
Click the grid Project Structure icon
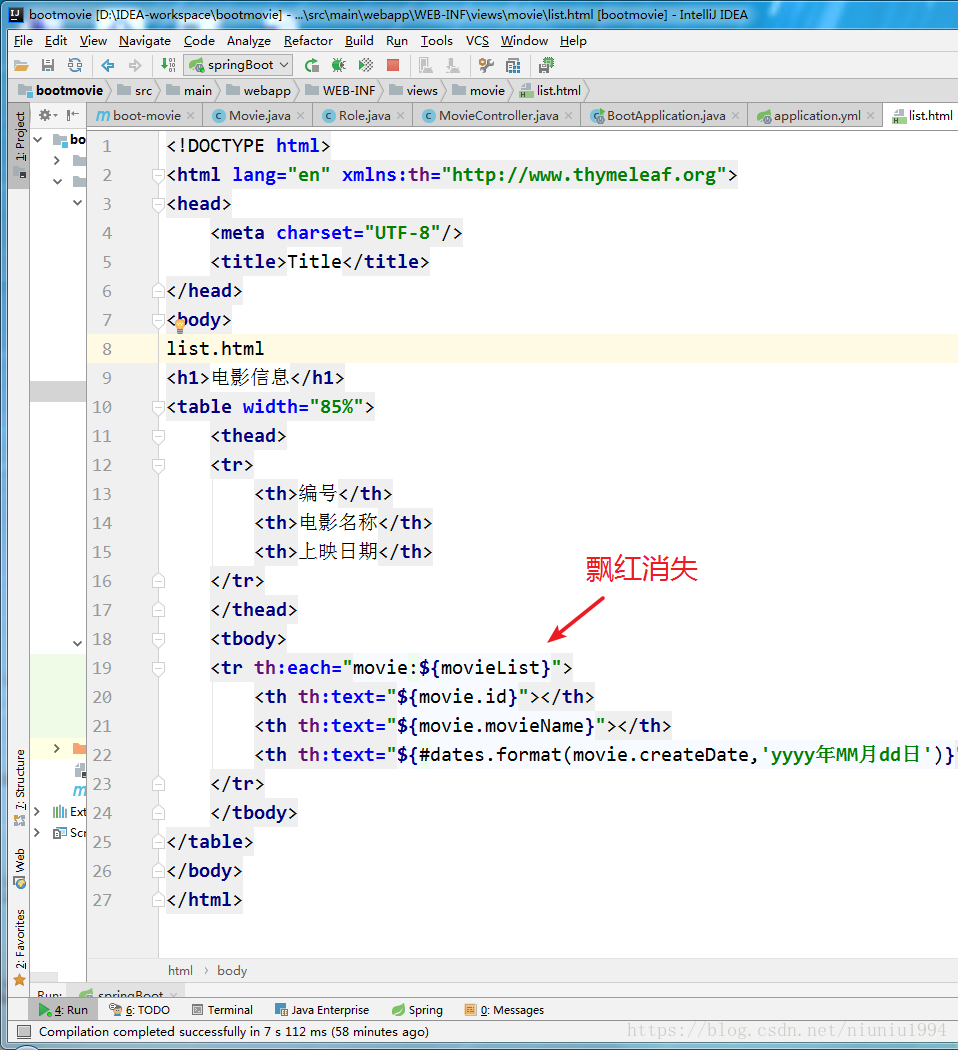coord(513,66)
